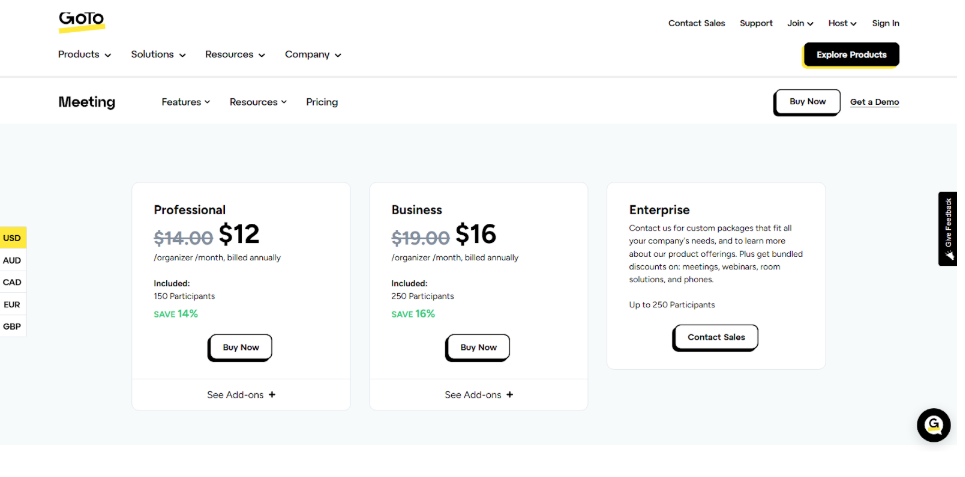Click the $16 Business price
This screenshot has height=477, width=965.
click(x=476, y=234)
